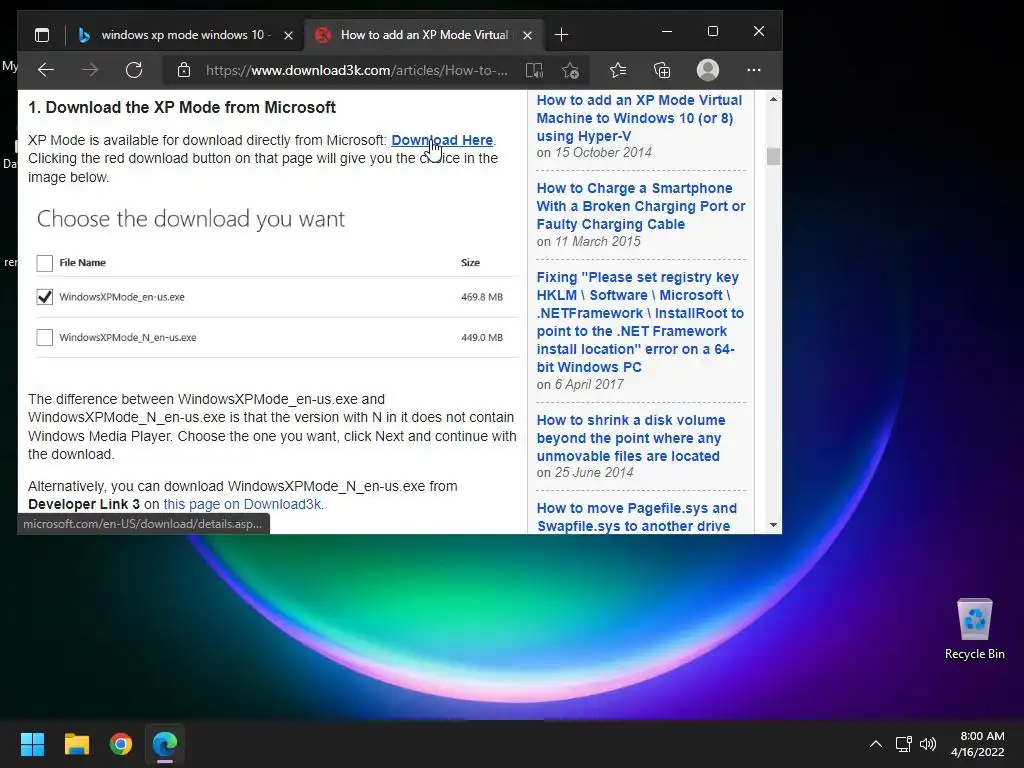Open immersive reader icon
The height and width of the screenshot is (768, 1024).
(534, 70)
